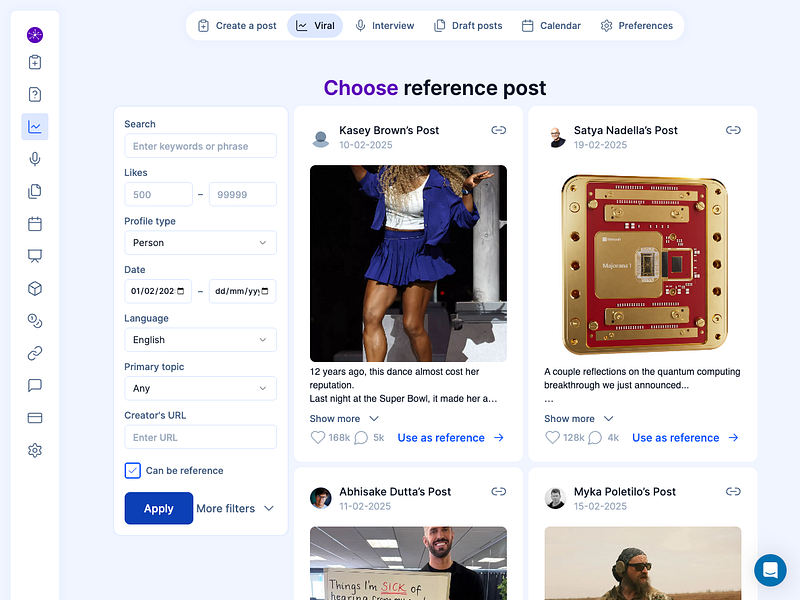Open the coins credits sidebar icon
The height and width of the screenshot is (600, 800).
tap(35, 321)
